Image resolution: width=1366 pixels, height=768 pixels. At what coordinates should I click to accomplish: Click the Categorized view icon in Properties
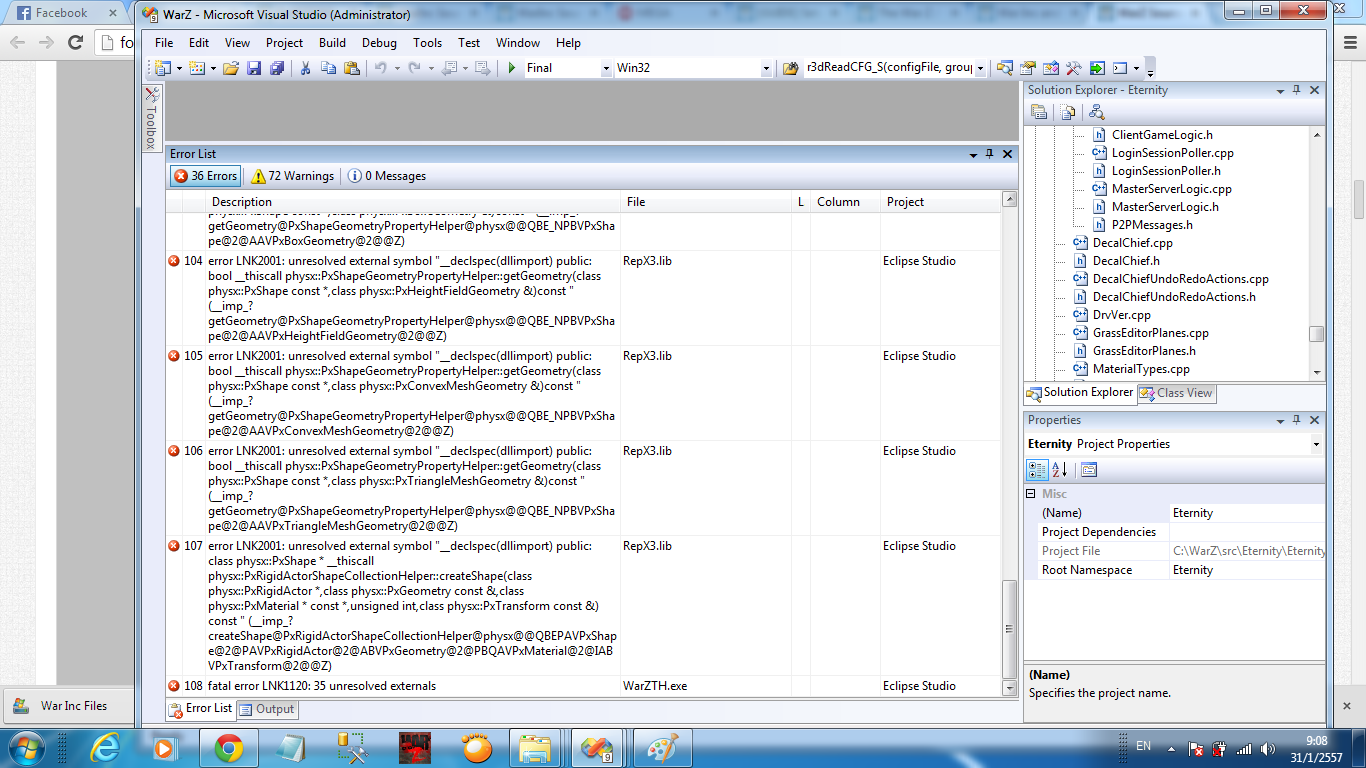coord(1038,469)
